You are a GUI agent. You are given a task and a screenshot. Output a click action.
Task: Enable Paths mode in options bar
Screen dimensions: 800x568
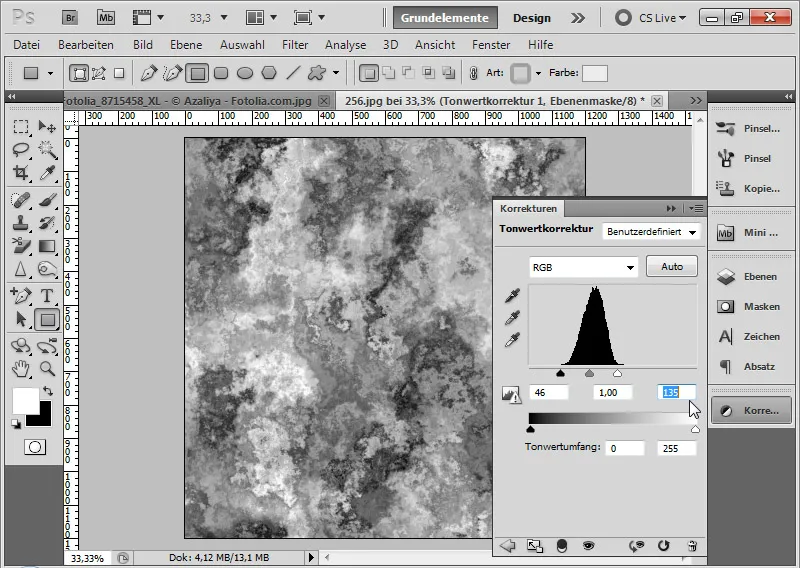tap(99, 73)
